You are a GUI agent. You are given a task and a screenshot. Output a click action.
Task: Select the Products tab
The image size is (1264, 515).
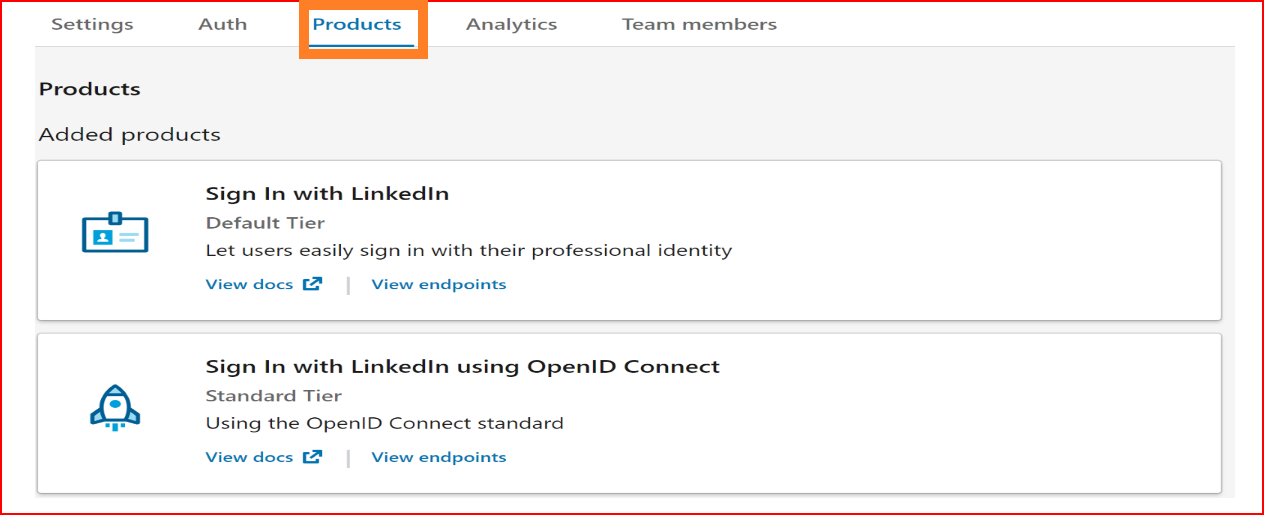pyautogui.click(x=357, y=24)
